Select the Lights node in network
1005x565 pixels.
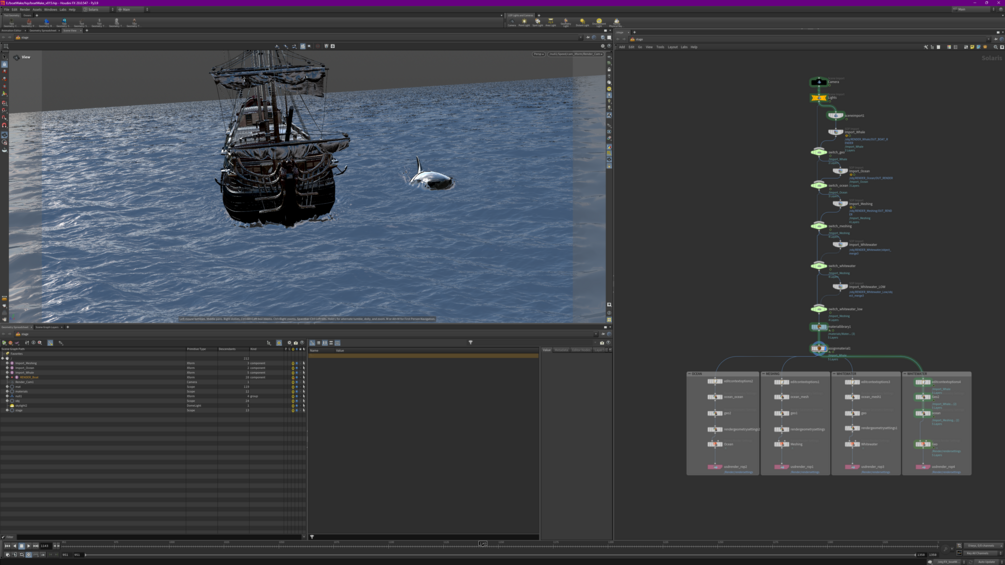coord(818,98)
